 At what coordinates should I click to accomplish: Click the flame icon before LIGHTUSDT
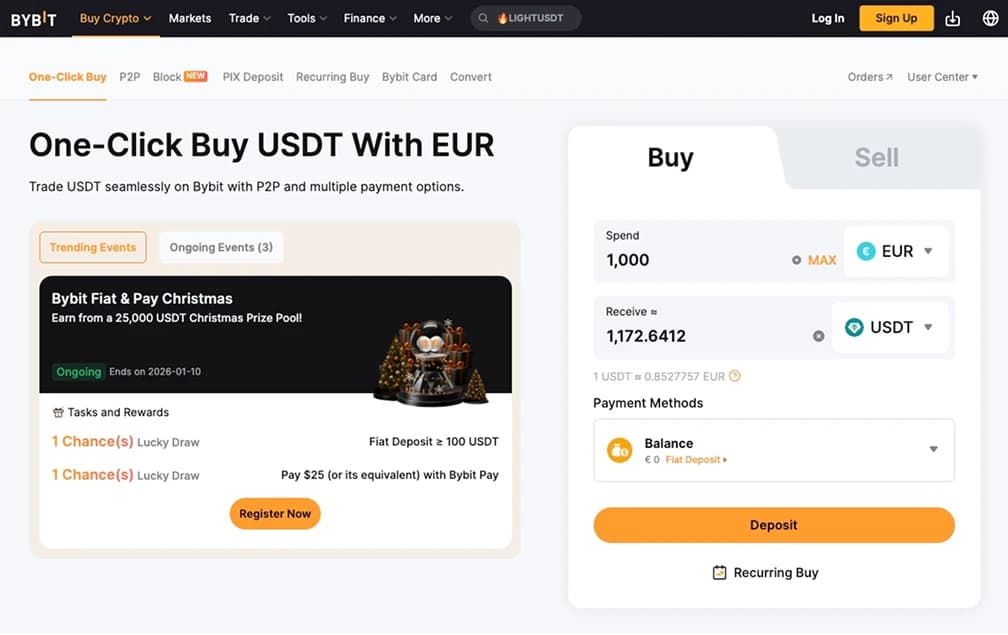(x=504, y=18)
